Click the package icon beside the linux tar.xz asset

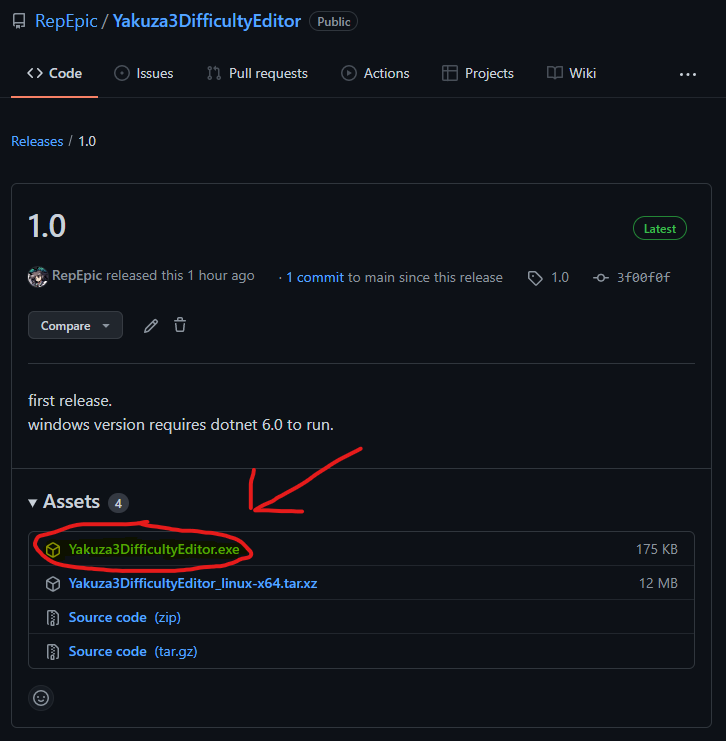[x=53, y=584]
